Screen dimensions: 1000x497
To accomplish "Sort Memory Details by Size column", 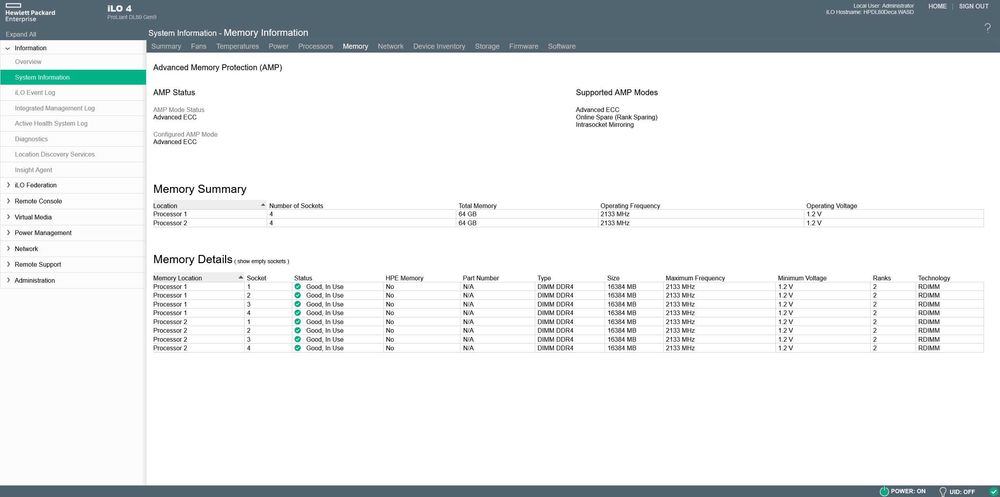I will [614, 278].
